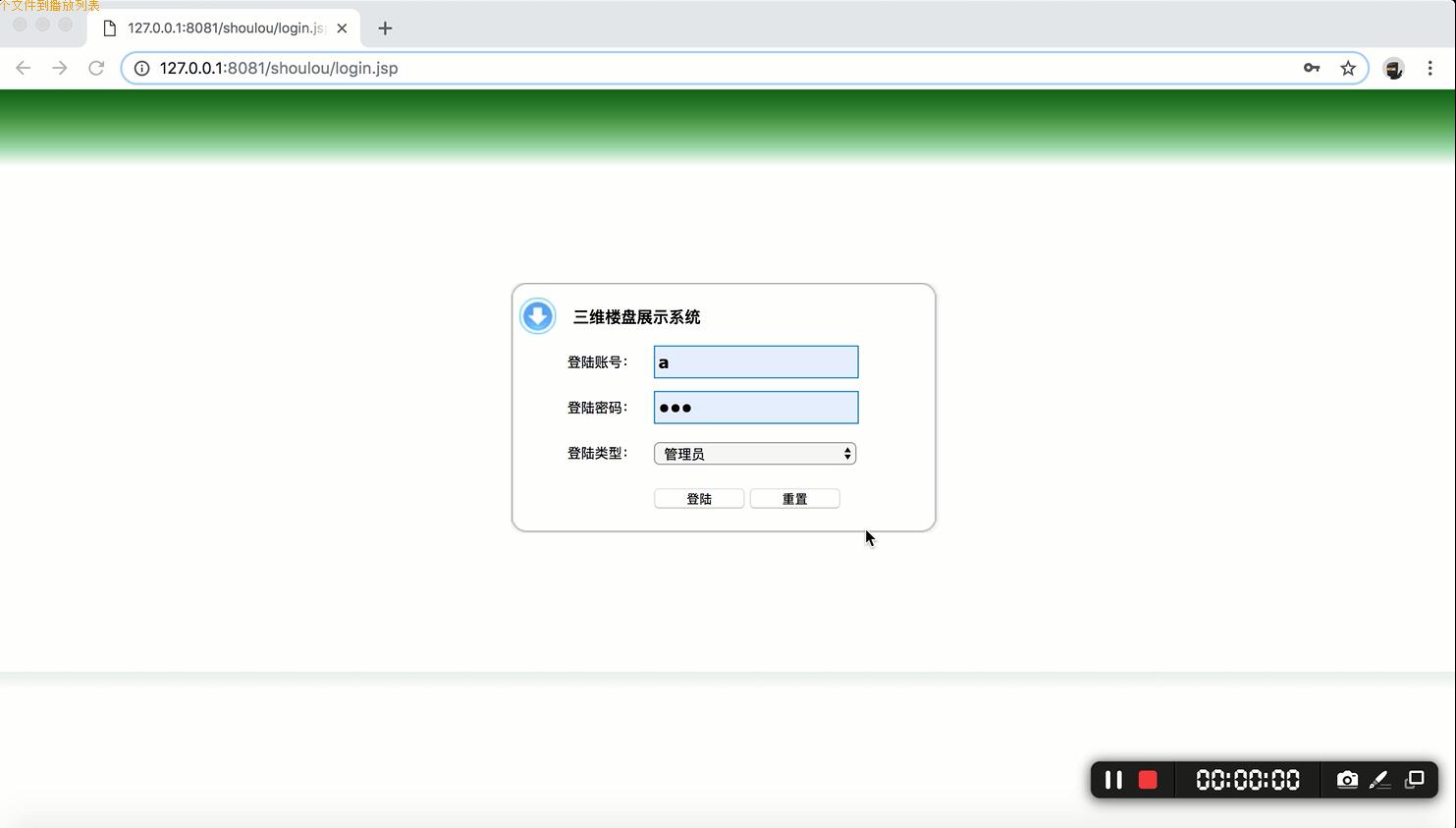Screen dimensions: 1456x828
Task: Open a new browser tab
Action: (385, 28)
